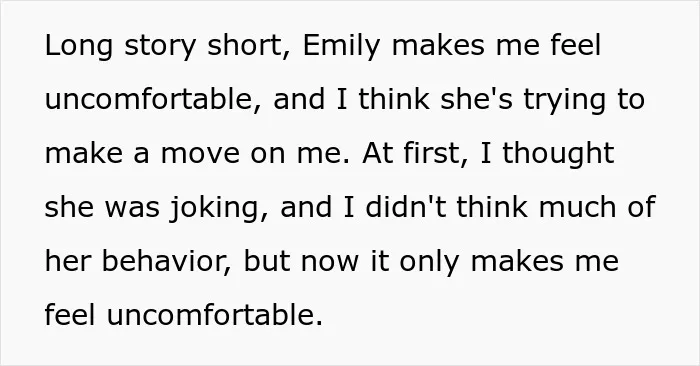
Task: Click the word 'makes' in the first line
Action: pos(438,46)
